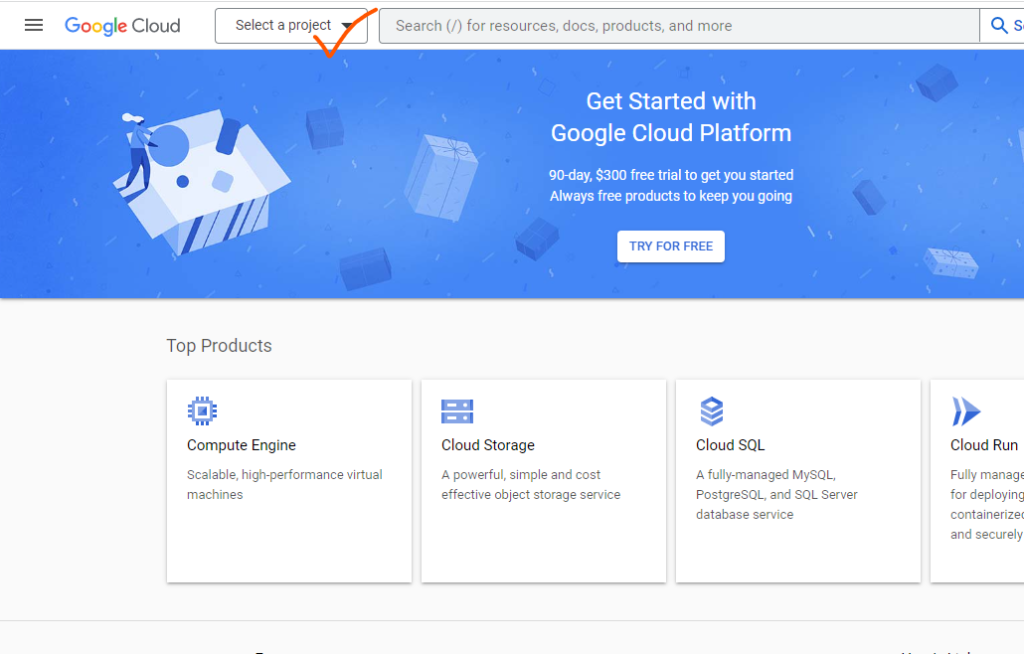The height and width of the screenshot is (654, 1024).
Task: Open the Select a project dropdown
Action: click(291, 25)
